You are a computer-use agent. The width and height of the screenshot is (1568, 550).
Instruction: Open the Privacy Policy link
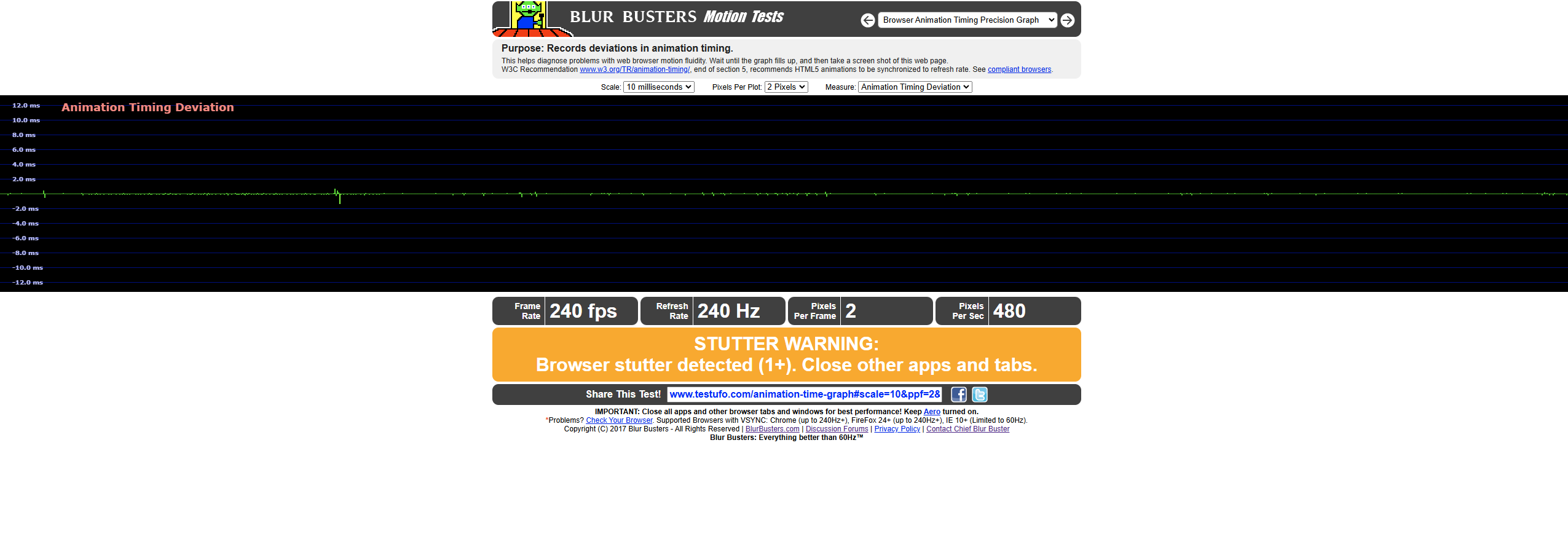click(897, 429)
